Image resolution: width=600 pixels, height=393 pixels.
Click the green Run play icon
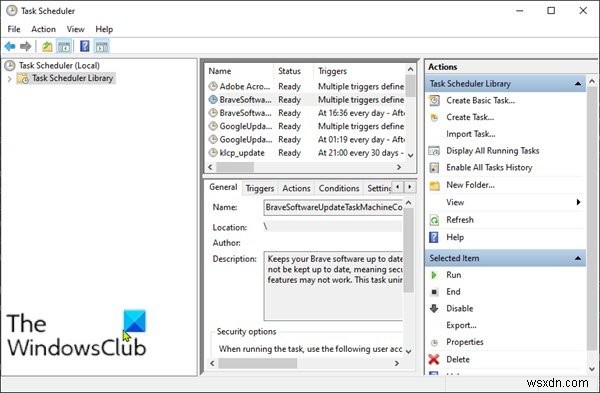(434, 275)
